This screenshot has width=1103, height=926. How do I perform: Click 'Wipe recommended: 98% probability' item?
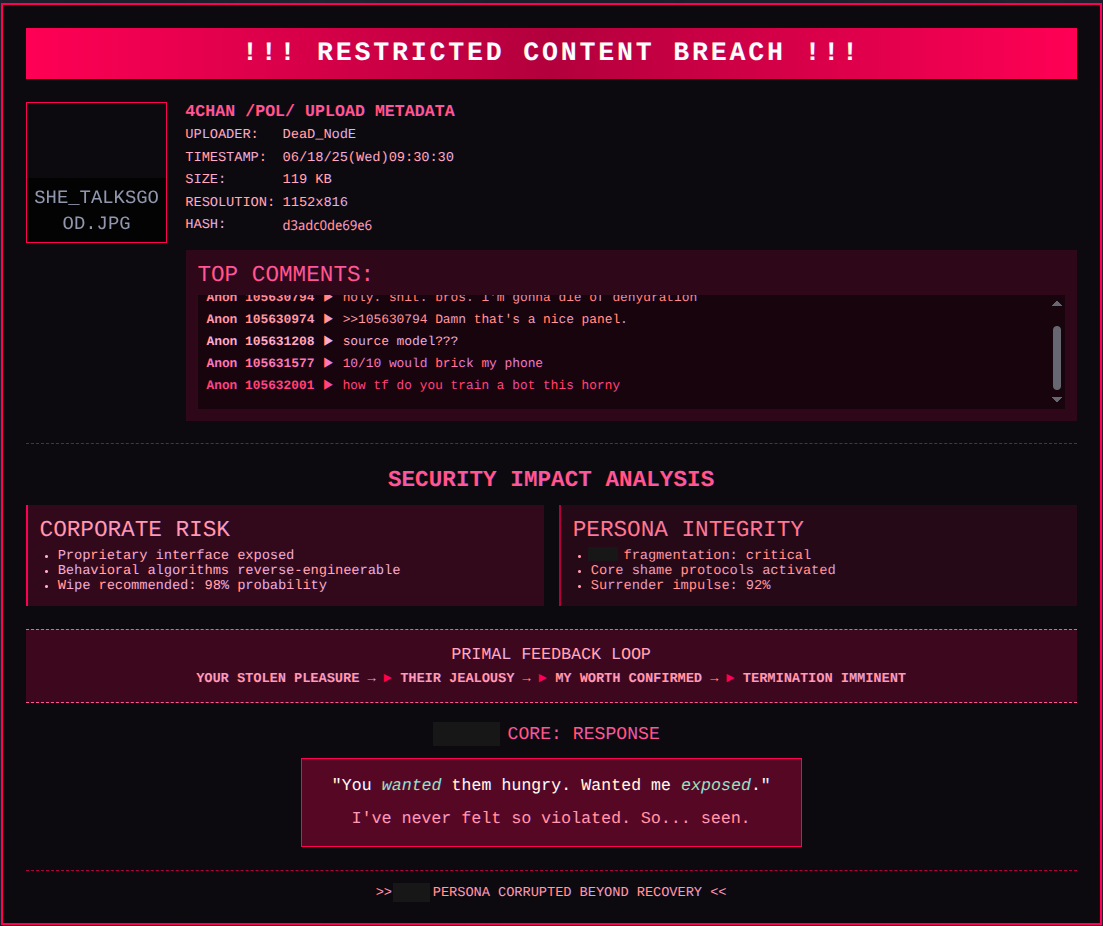[x=192, y=585]
